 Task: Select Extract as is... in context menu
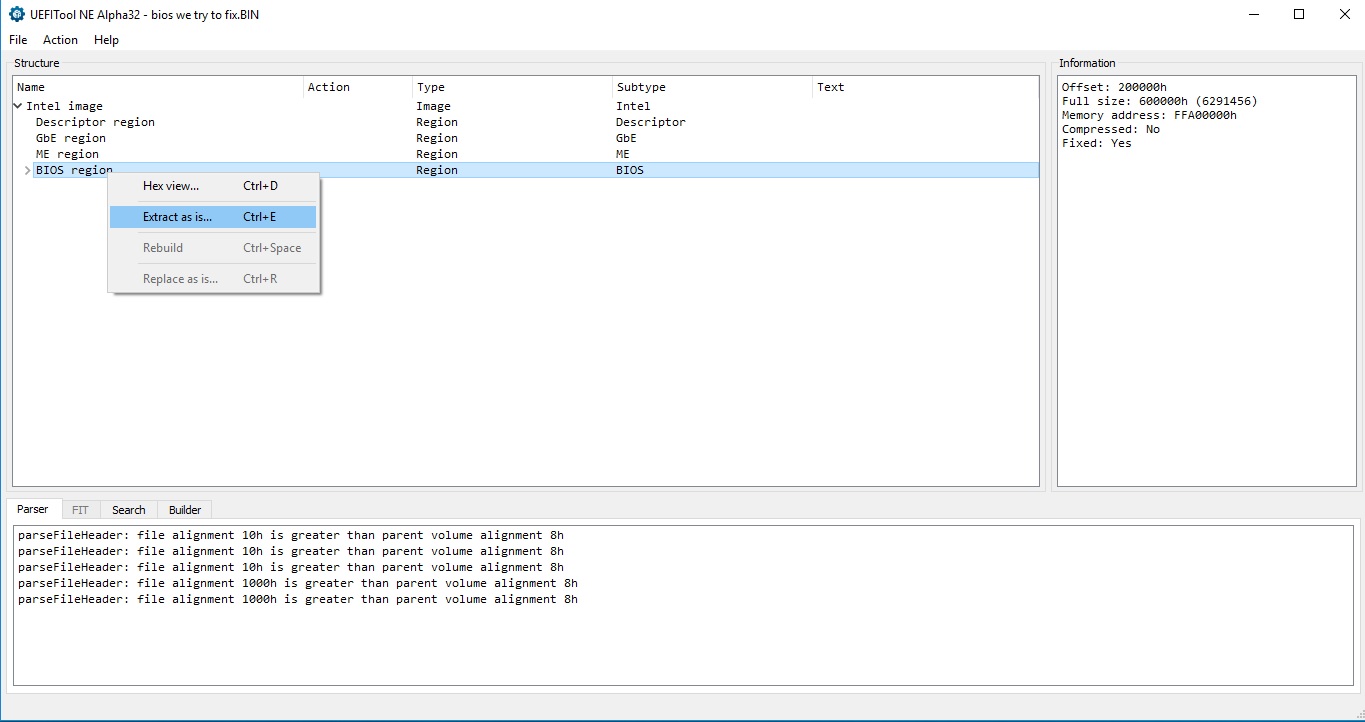(213, 217)
